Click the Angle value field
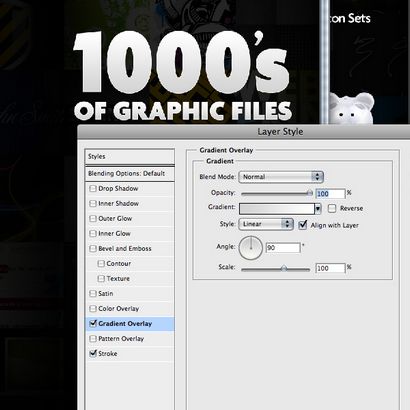410x410 pixels. [x=283, y=248]
